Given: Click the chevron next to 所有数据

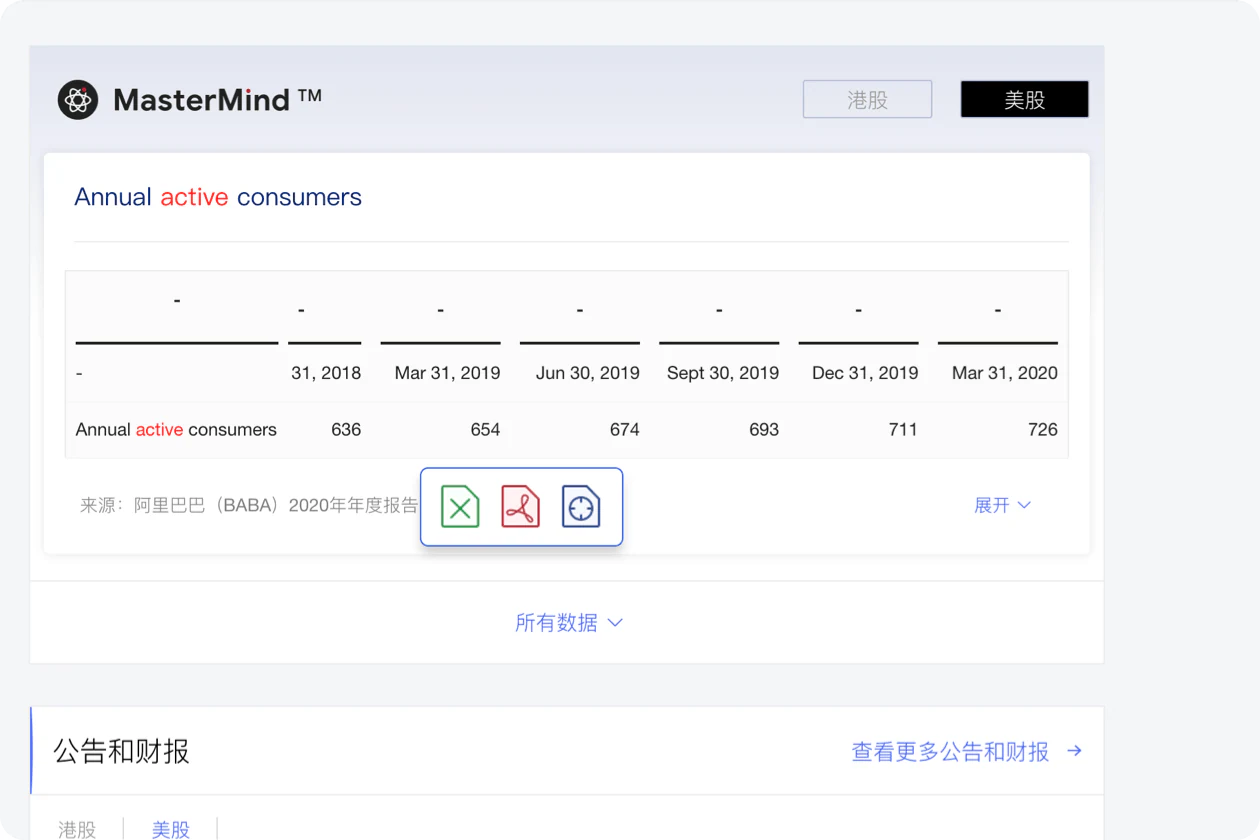Looking at the screenshot, I should point(615,623).
